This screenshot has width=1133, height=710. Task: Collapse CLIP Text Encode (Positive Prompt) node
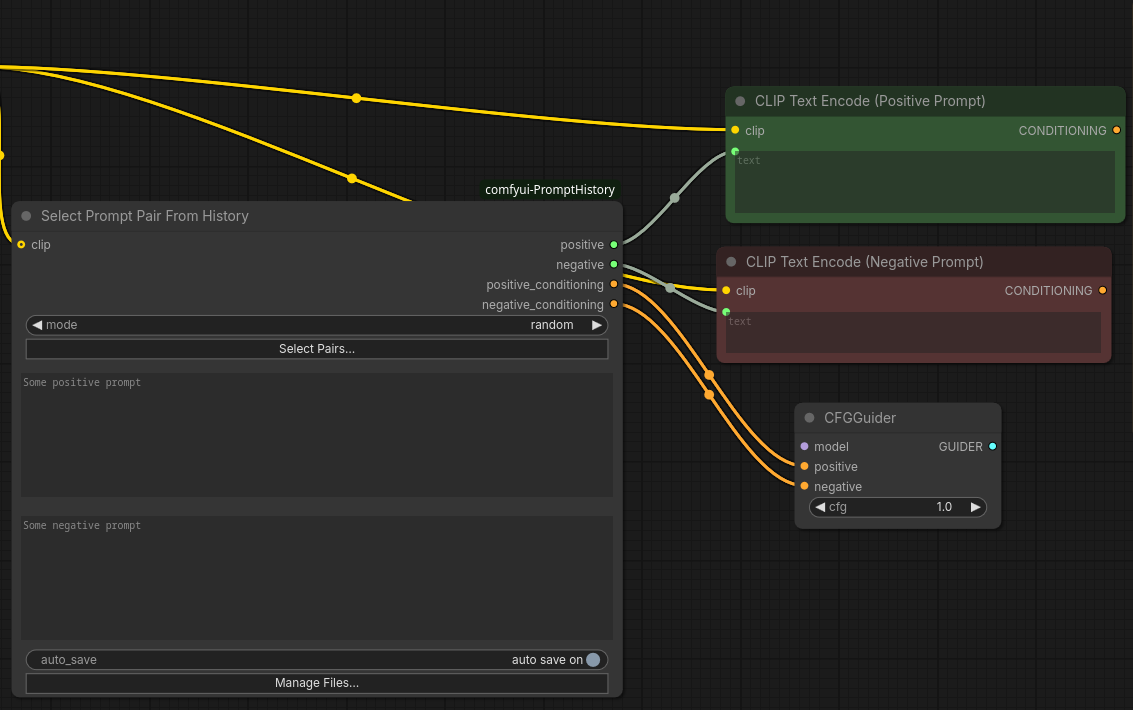point(740,101)
